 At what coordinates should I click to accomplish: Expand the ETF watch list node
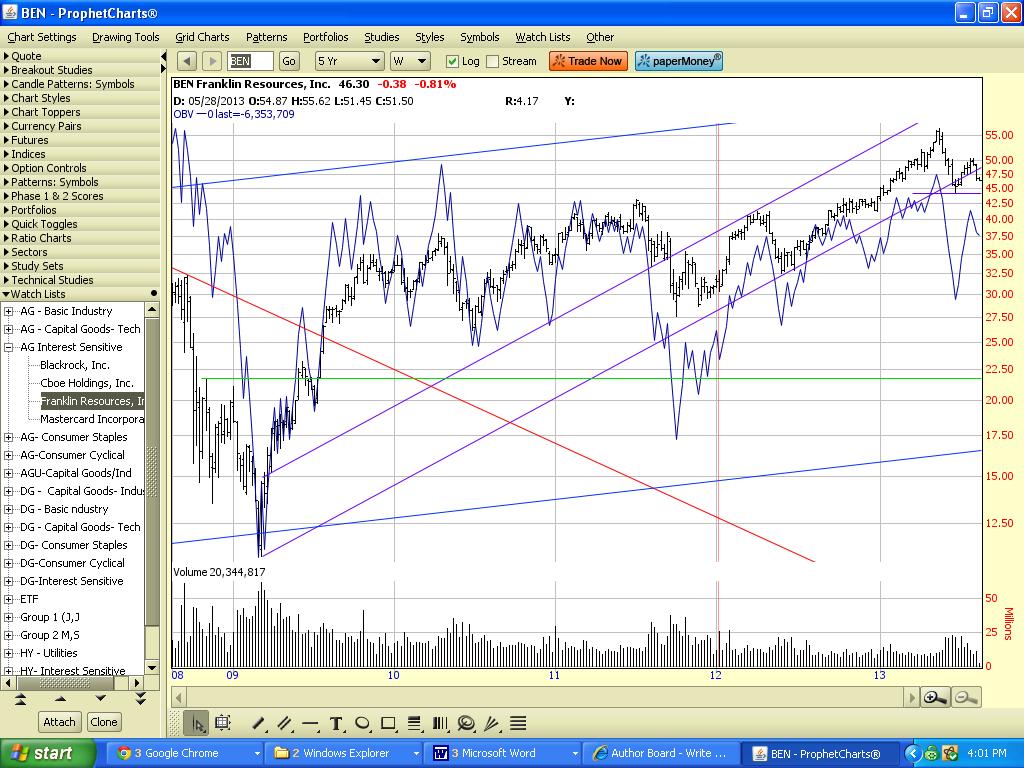pyautogui.click(x=8, y=600)
